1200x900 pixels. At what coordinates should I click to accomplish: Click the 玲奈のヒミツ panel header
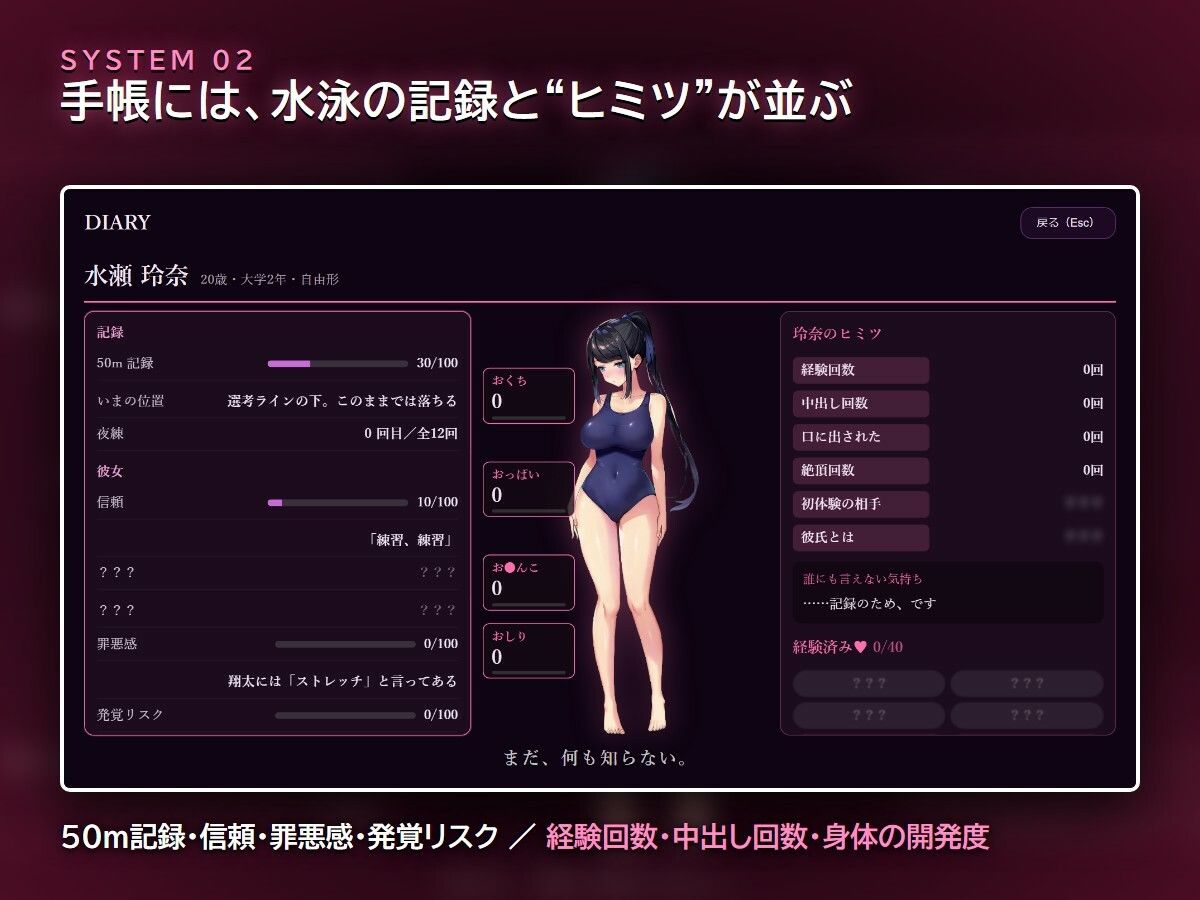(837, 334)
